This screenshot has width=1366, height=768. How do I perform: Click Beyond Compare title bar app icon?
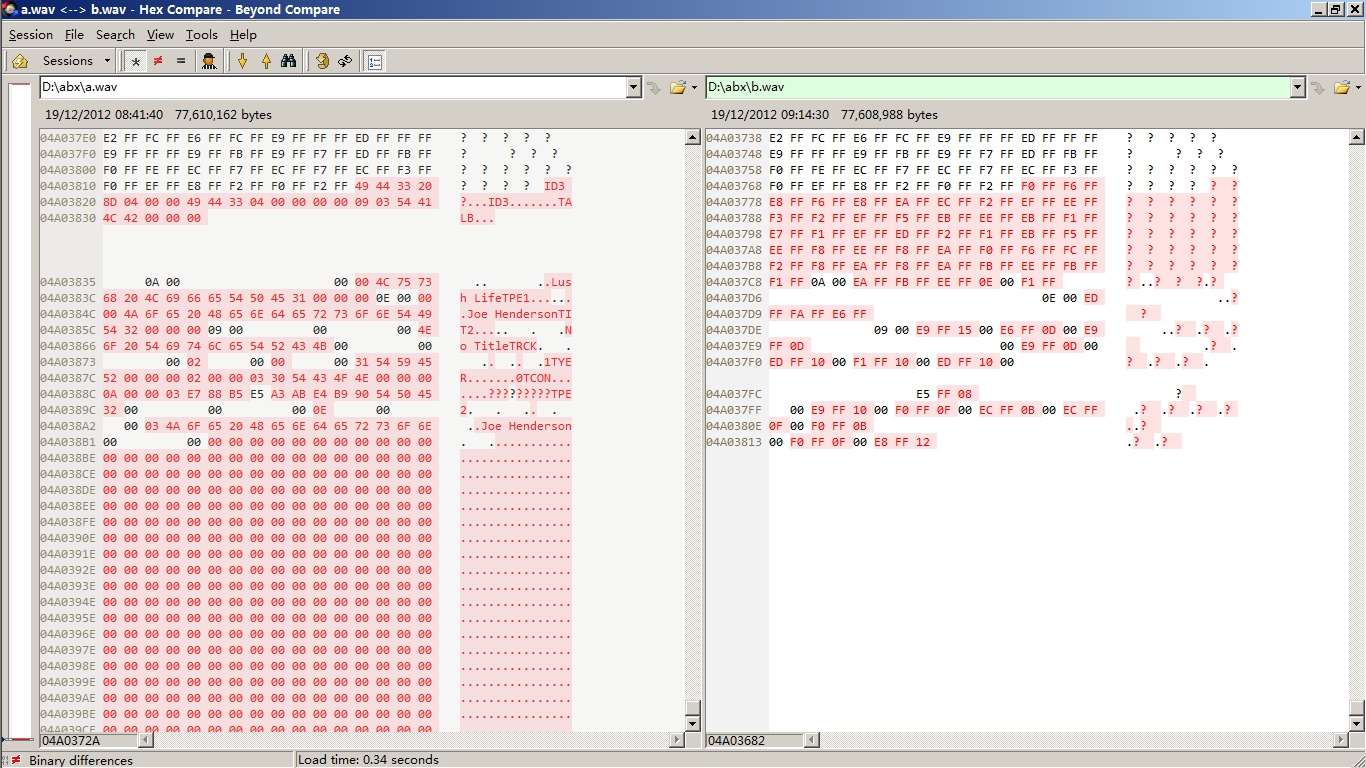click(10, 9)
